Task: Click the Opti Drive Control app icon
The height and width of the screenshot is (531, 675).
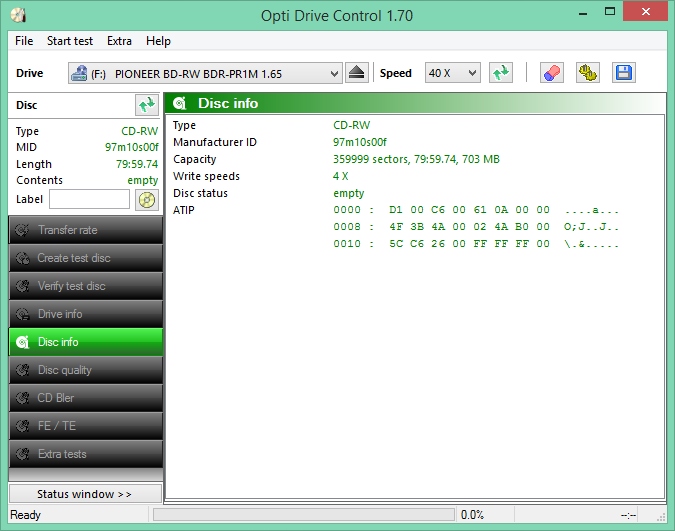Action: (19, 15)
